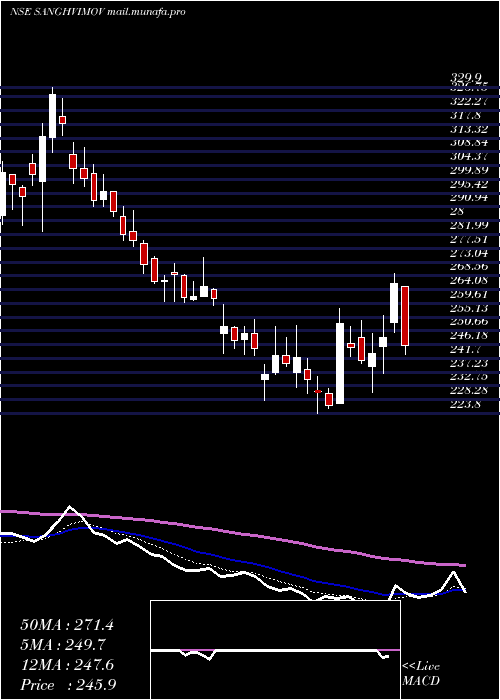Click the last red candlestick on the chart

click(x=405, y=316)
